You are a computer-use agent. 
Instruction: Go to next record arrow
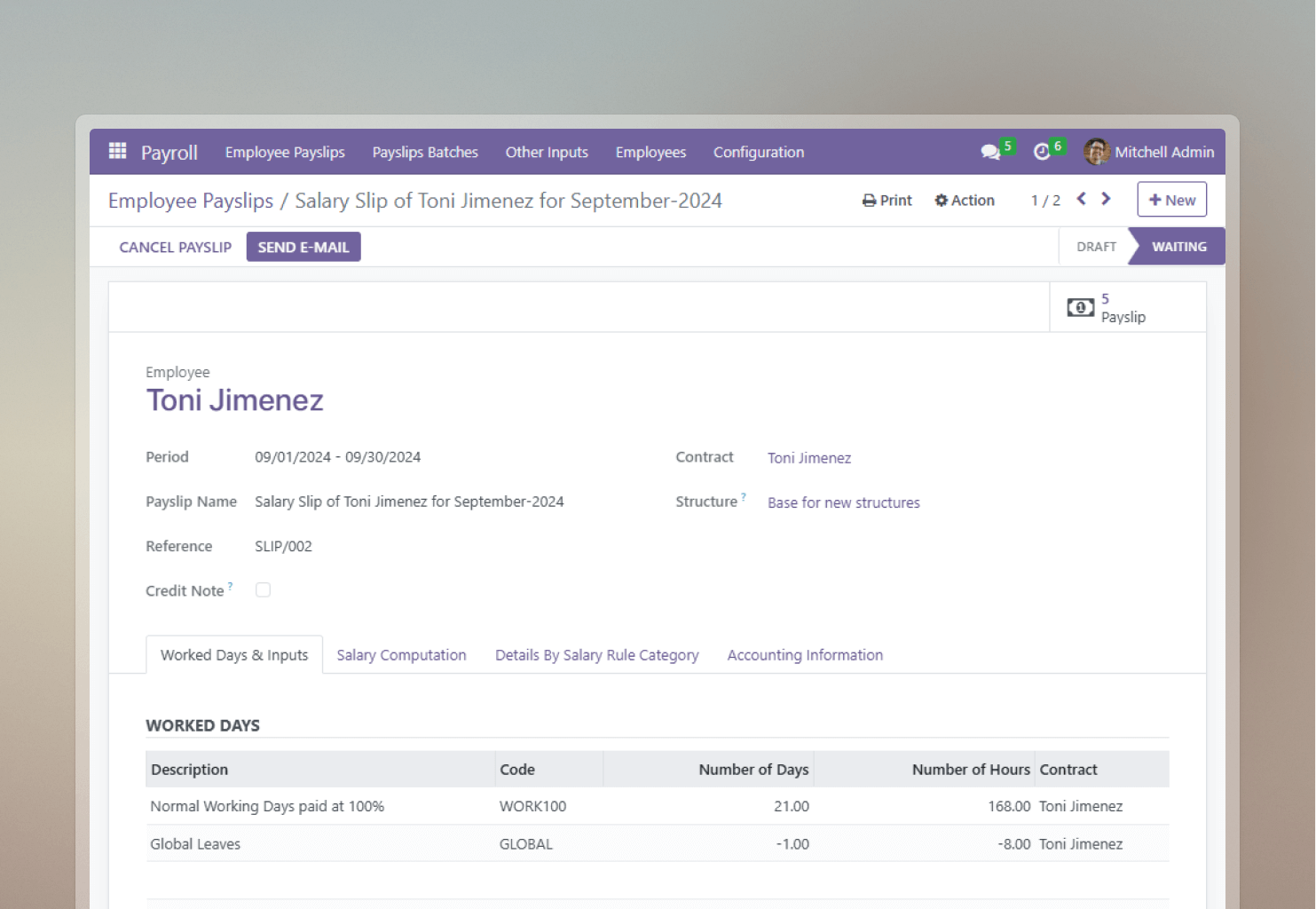(1106, 199)
